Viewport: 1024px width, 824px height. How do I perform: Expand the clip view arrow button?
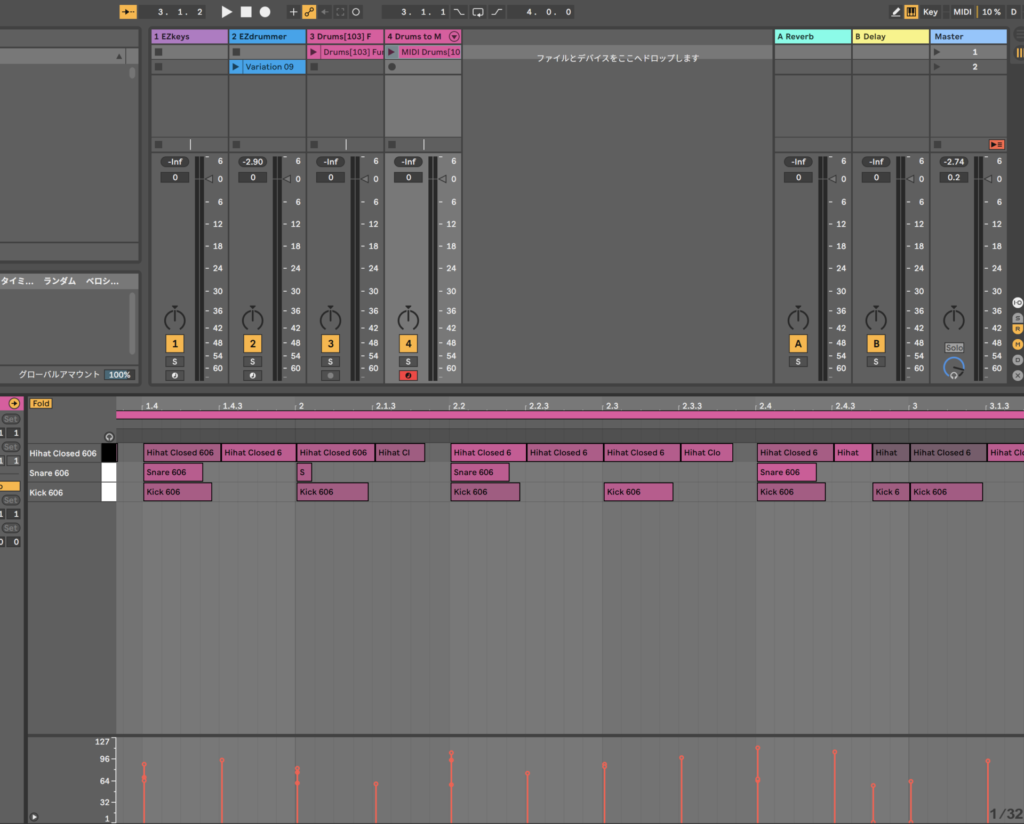[x=14, y=403]
